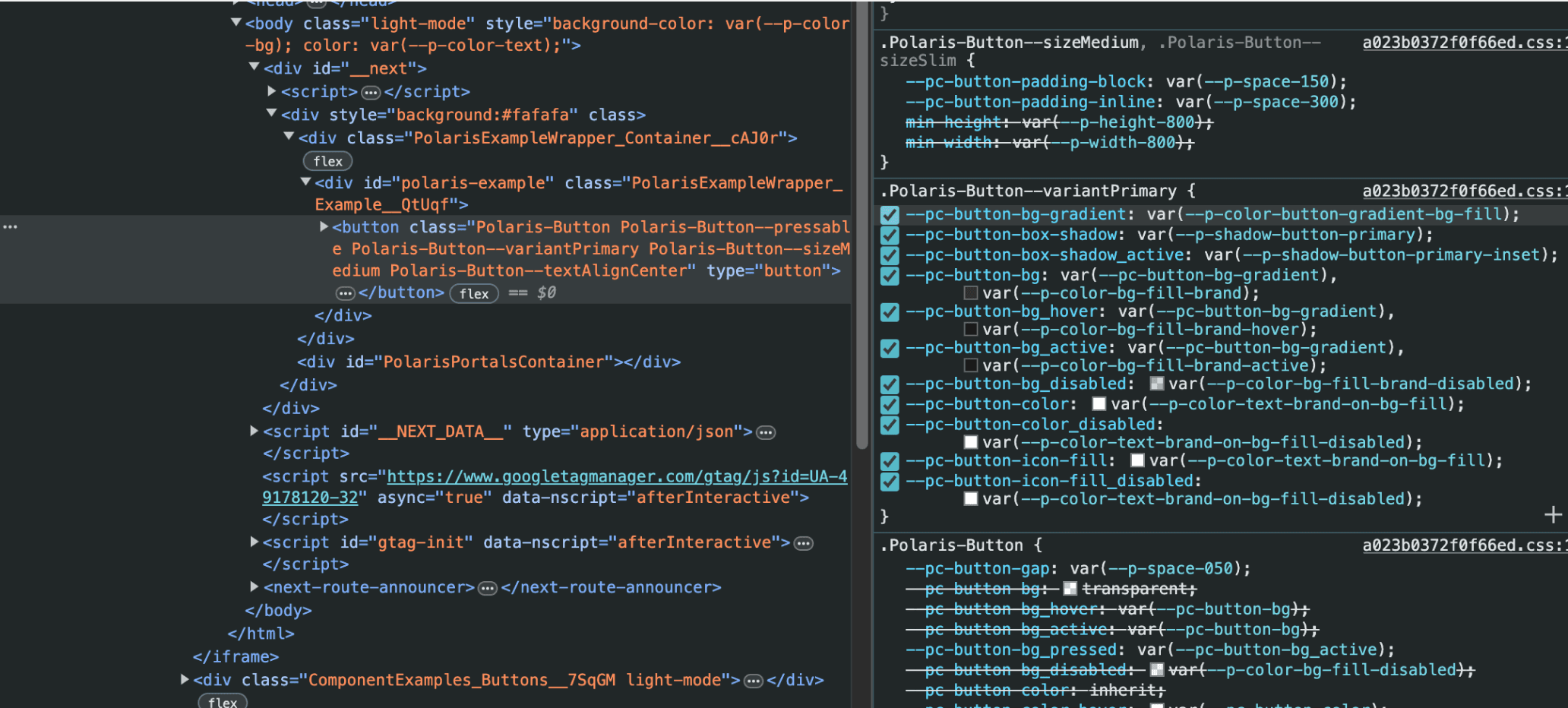
Task: Open swatch under --pc-button-icon-fill_disabled
Action: point(970,498)
